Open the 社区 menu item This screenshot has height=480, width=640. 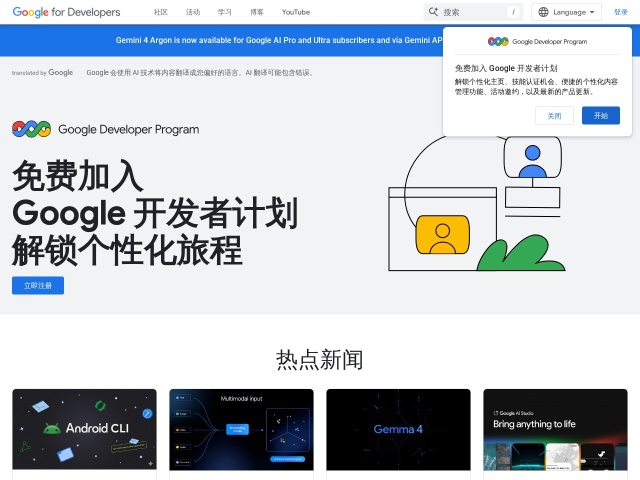point(161,12)
